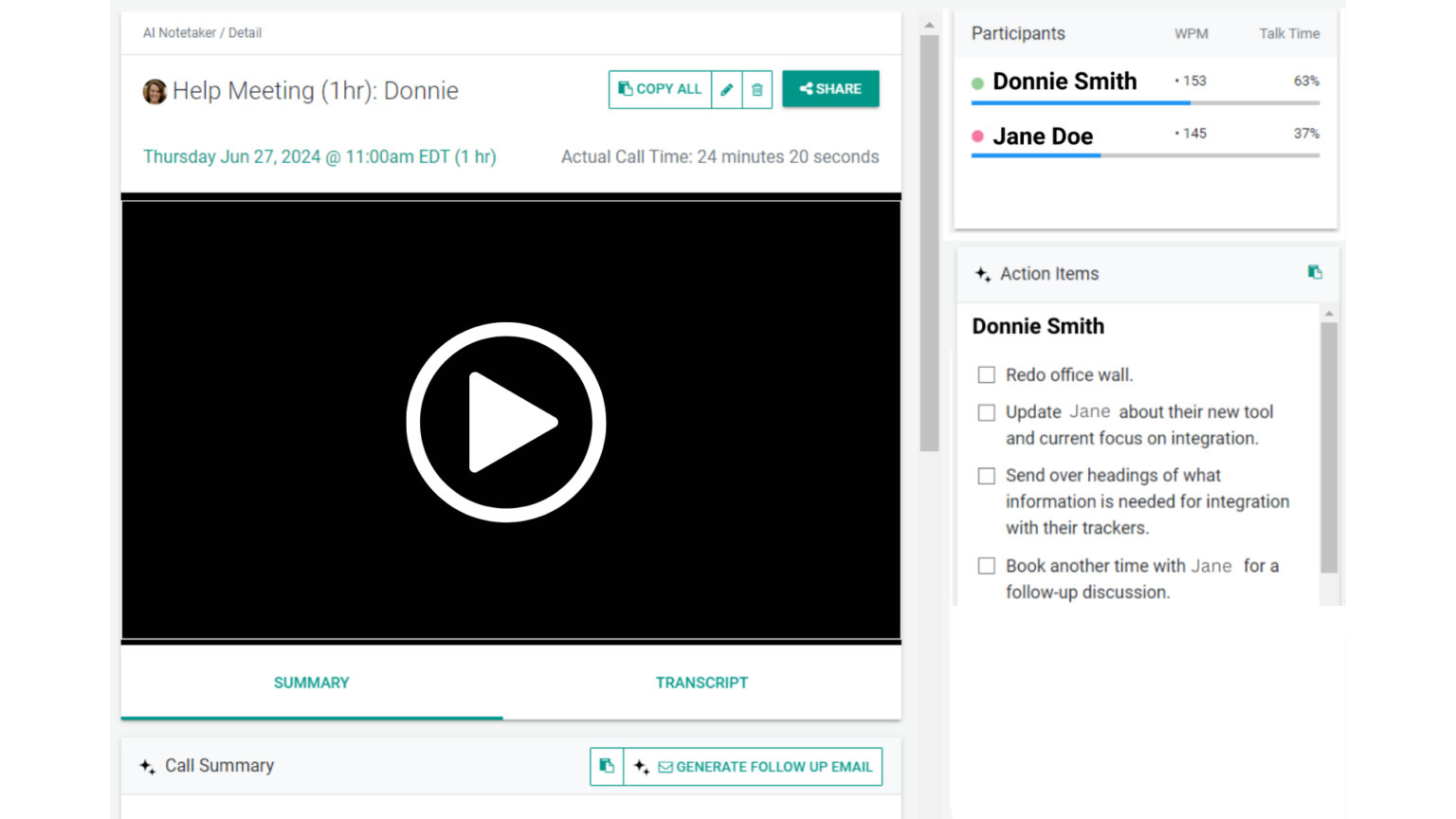Click the host avatar beside meeting title
Viewport: 1456px width, 819px height.
click(x=155, y=91)
